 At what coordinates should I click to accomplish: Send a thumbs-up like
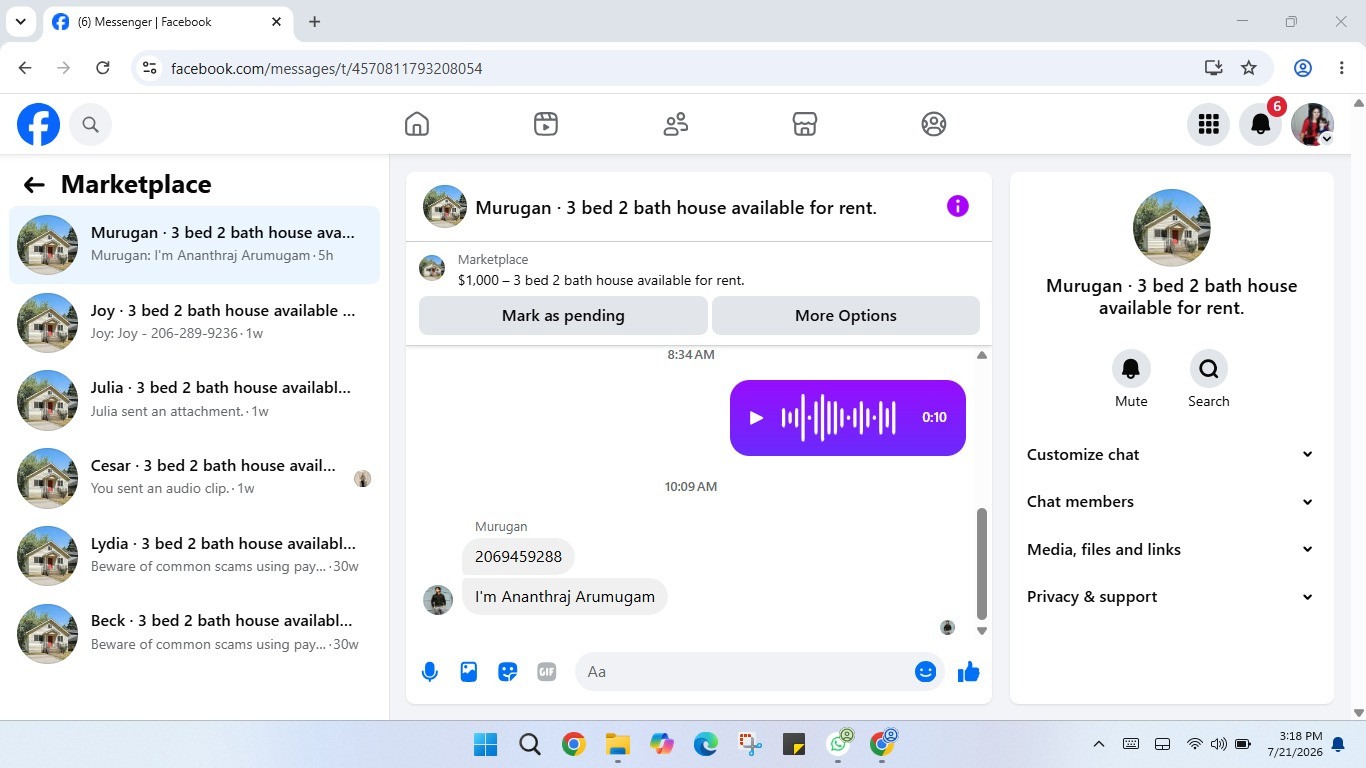[x=968, y=672]
